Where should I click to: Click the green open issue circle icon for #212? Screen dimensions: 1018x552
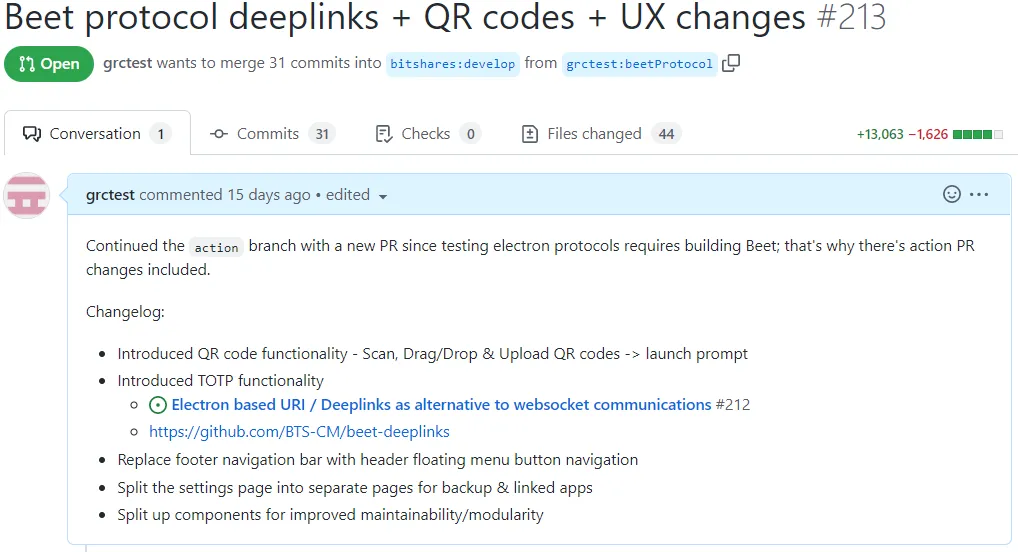(158, 405)
